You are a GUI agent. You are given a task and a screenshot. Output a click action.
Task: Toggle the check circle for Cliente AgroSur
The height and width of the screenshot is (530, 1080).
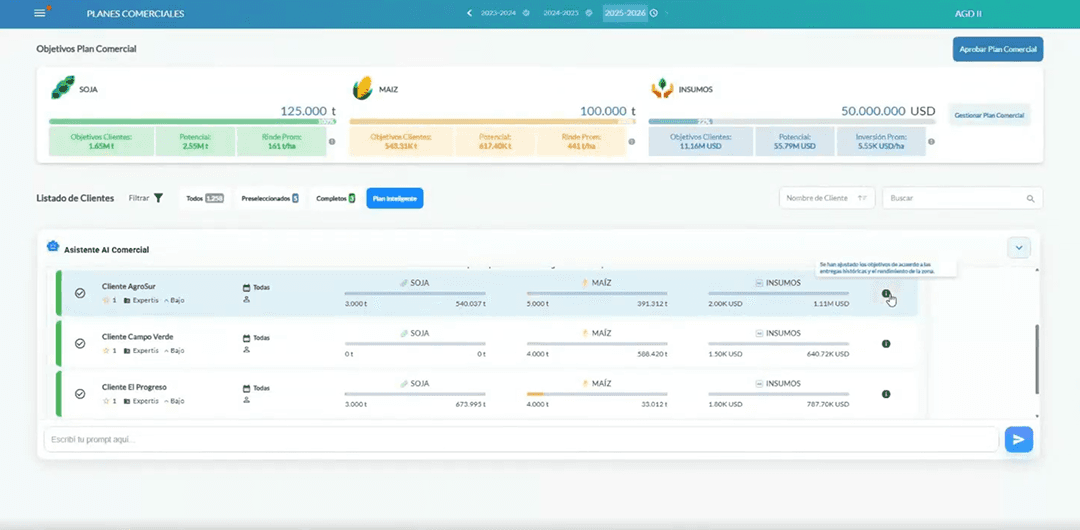80,293
